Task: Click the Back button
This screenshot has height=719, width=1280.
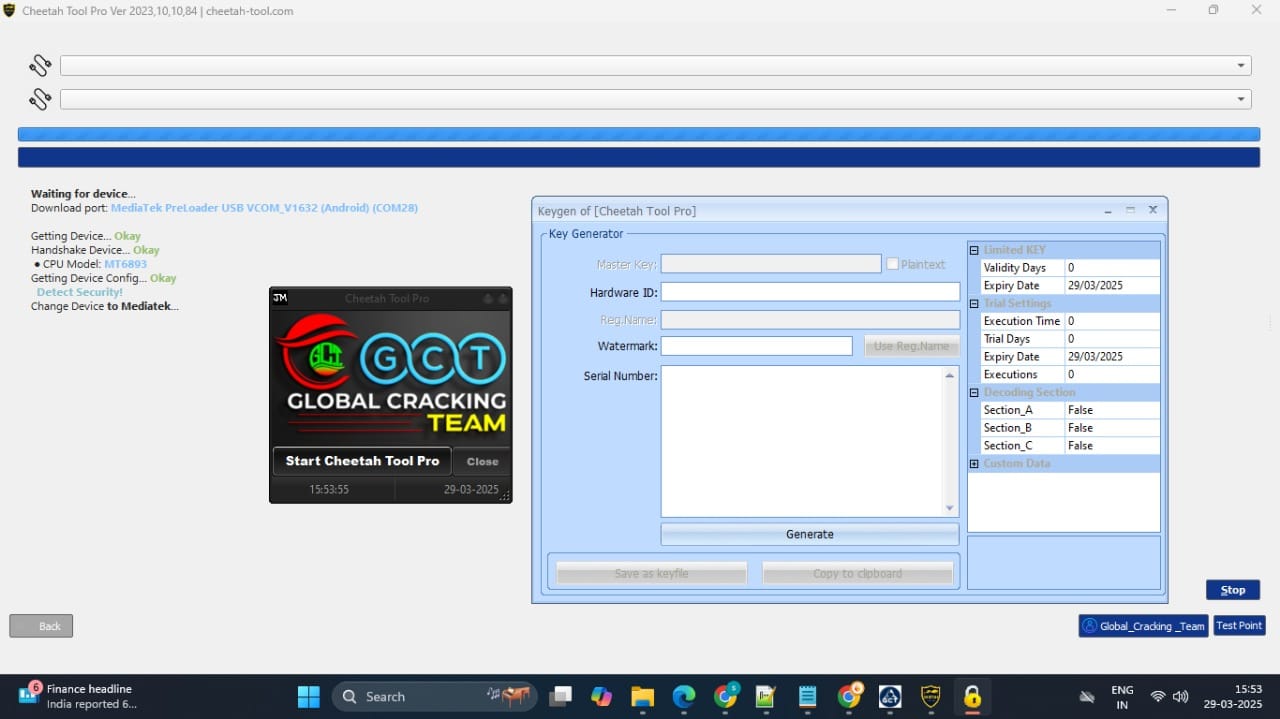Action: click(x=41, y=626)
